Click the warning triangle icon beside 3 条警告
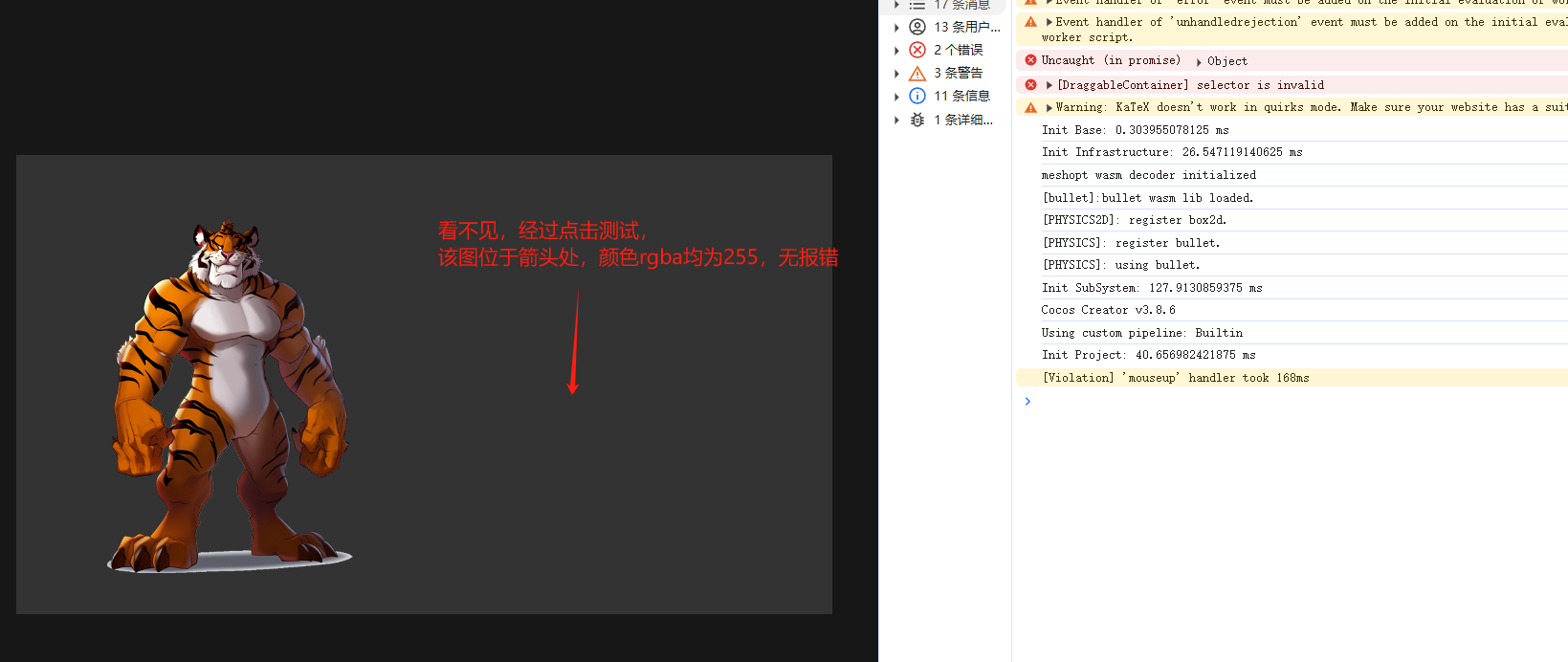Screen dimensions: 1568x662 (x=917, y=73)
